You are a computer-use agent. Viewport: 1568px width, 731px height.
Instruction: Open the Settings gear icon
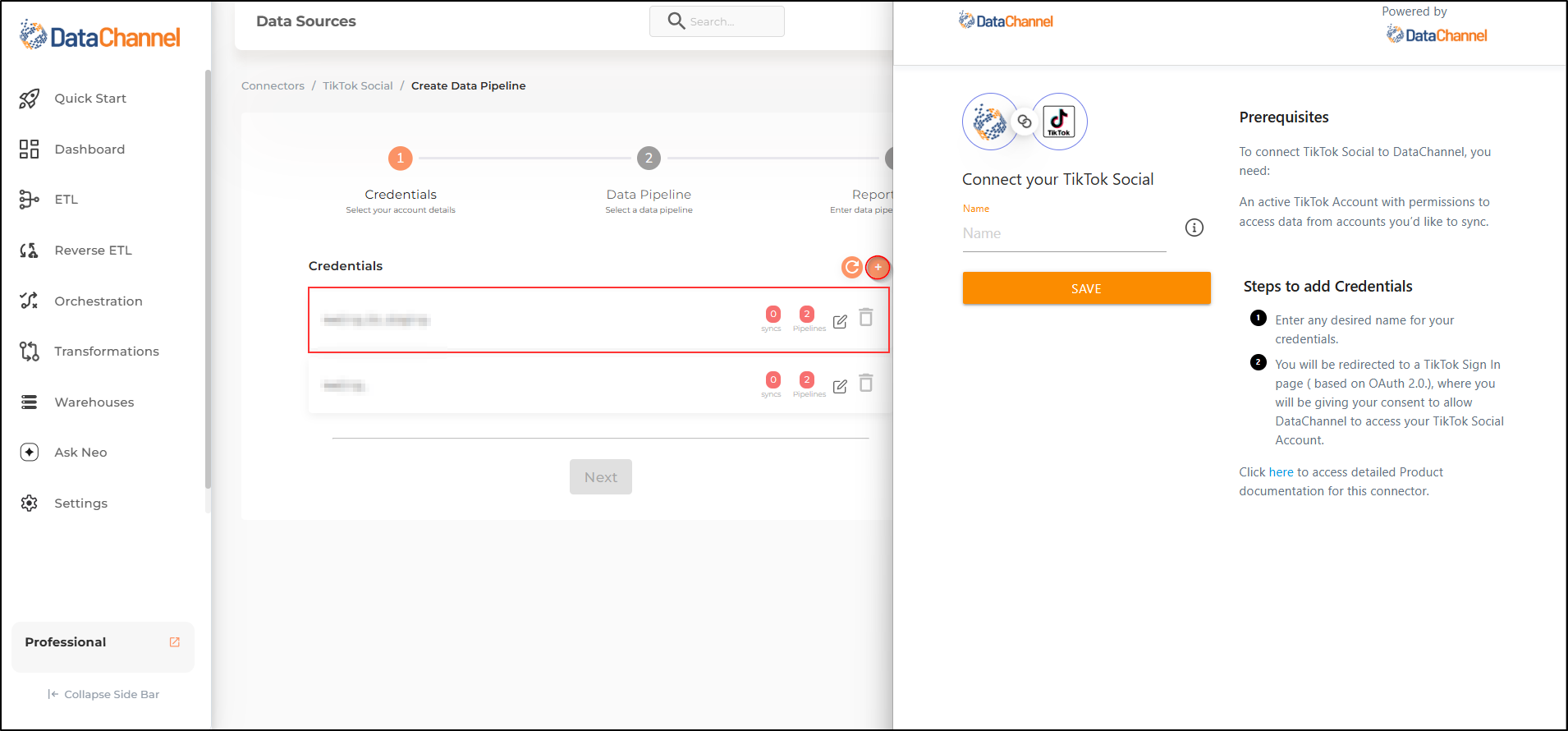30,503
